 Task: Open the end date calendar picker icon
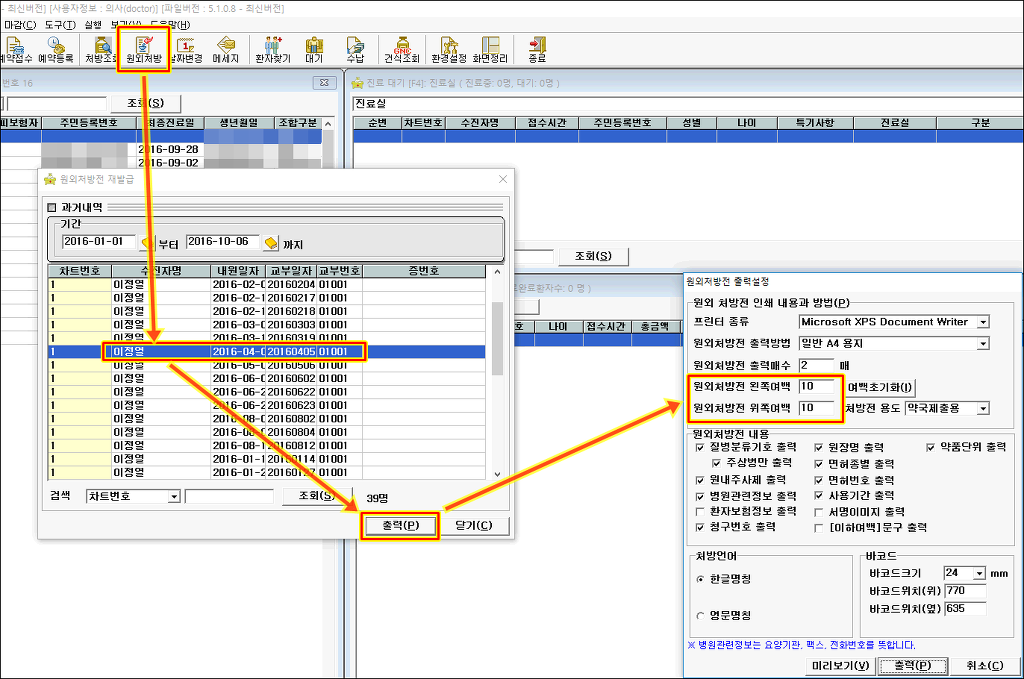pos(270,243)
